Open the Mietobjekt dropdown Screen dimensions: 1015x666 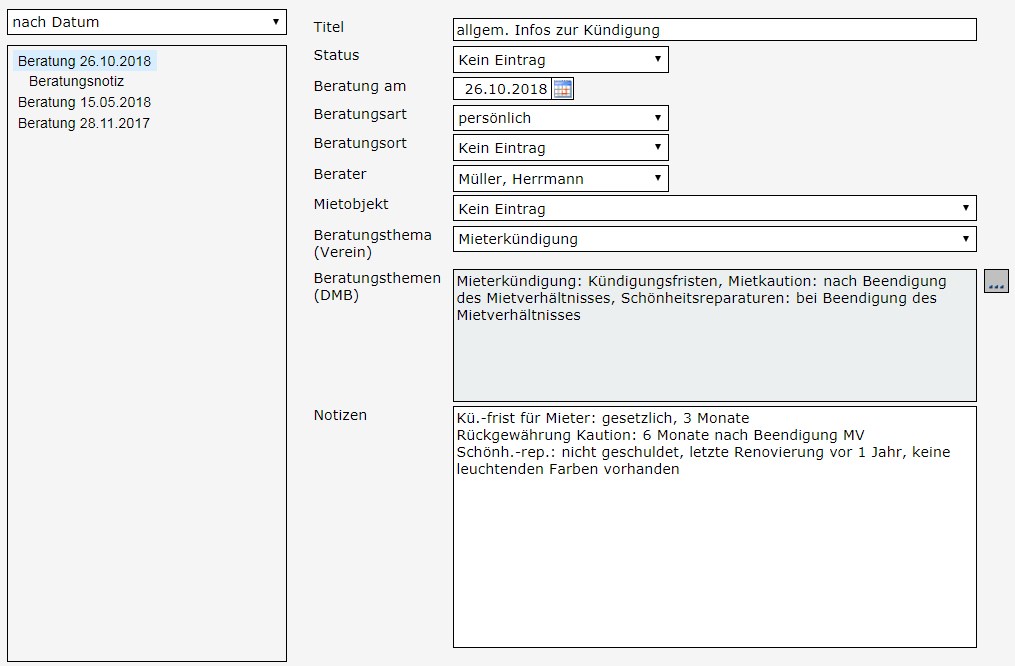715,208
